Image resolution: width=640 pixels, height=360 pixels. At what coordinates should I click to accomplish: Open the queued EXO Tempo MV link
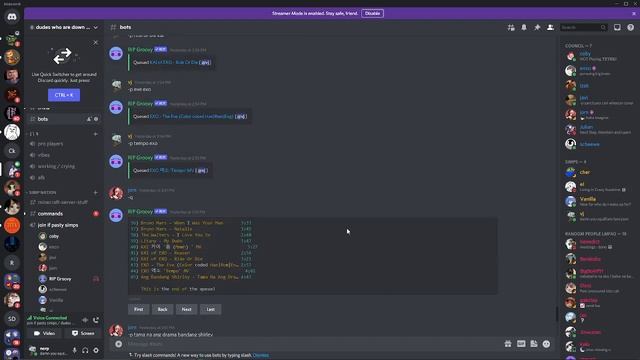(x=171, y=170)
